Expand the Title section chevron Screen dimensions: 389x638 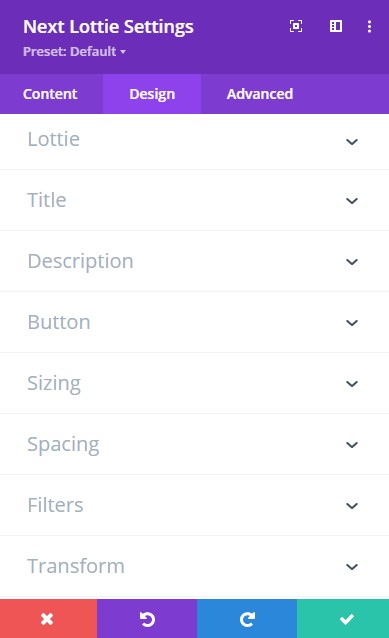352,201
